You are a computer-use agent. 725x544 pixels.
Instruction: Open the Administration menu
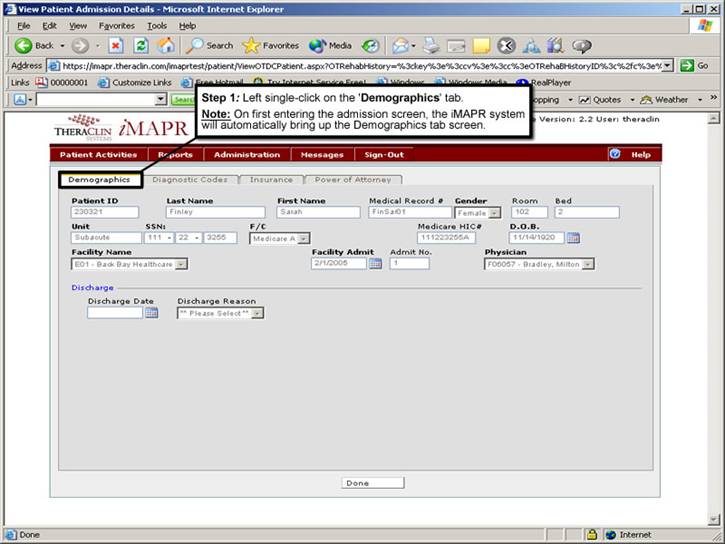point(247,155)
